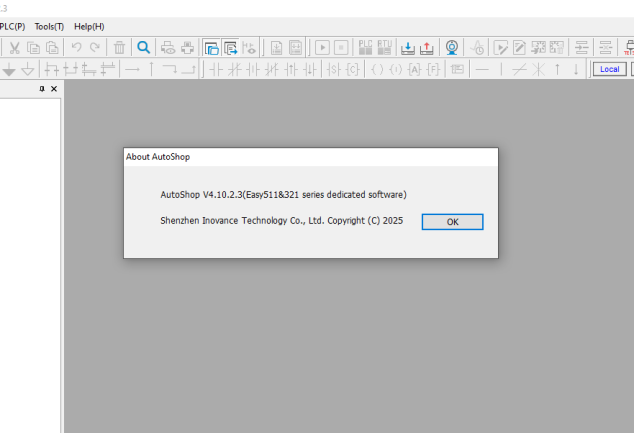Click the right arrow line icon
634x433 pixels.
132,70
